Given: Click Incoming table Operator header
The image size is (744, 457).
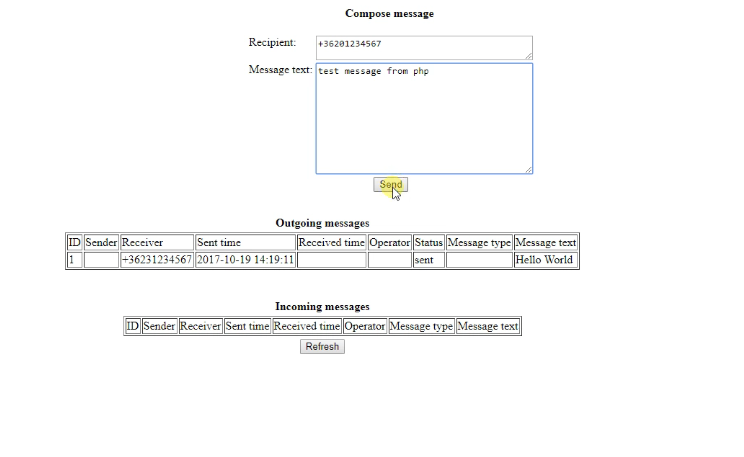Looking at the screenshot, I should [364, 326].
